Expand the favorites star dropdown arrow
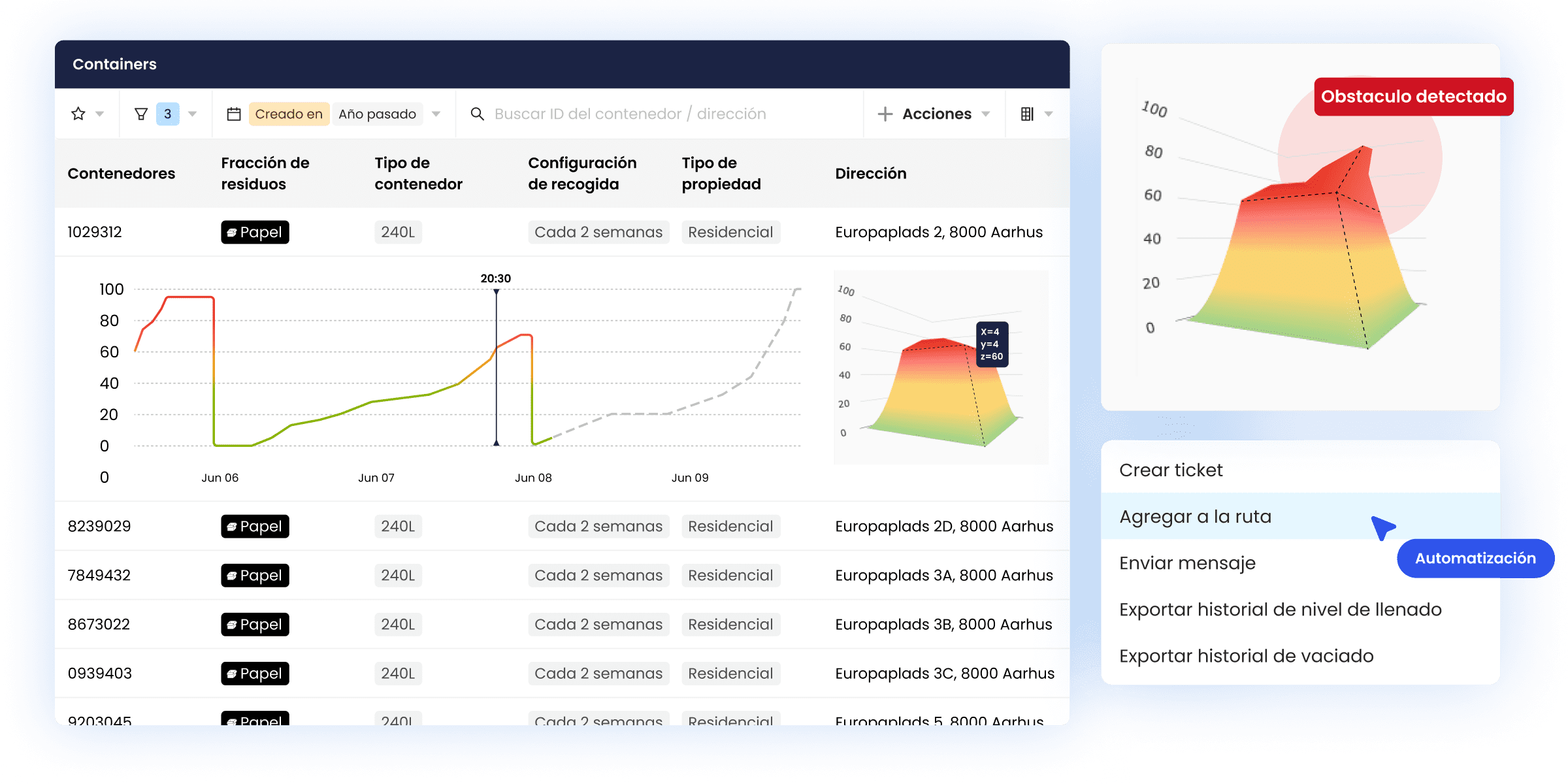 click(x=100, y=114)
